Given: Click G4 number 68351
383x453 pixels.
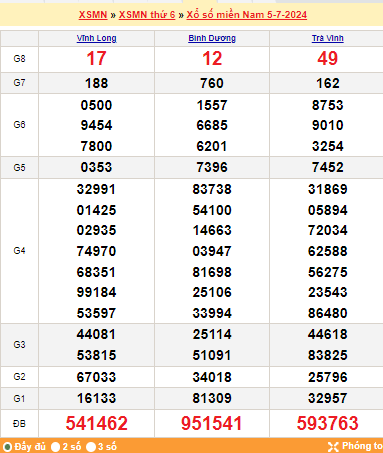Looking at the screenshot, I should (97, 272).
